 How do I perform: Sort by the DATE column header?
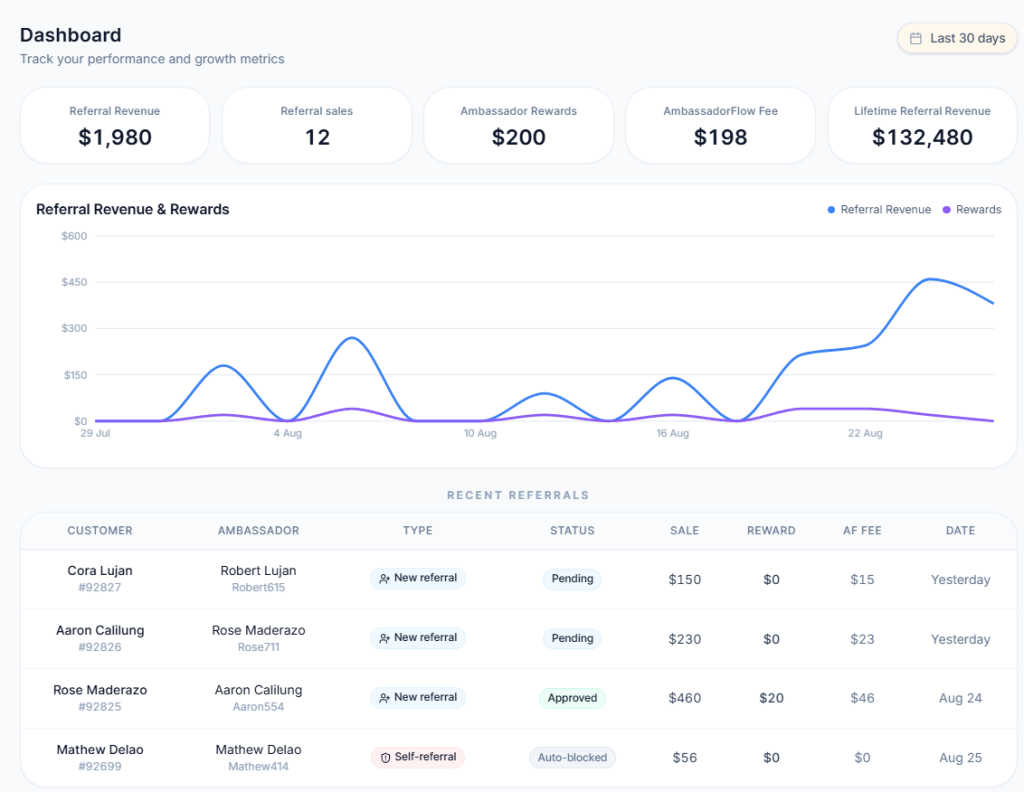[961, 531]
